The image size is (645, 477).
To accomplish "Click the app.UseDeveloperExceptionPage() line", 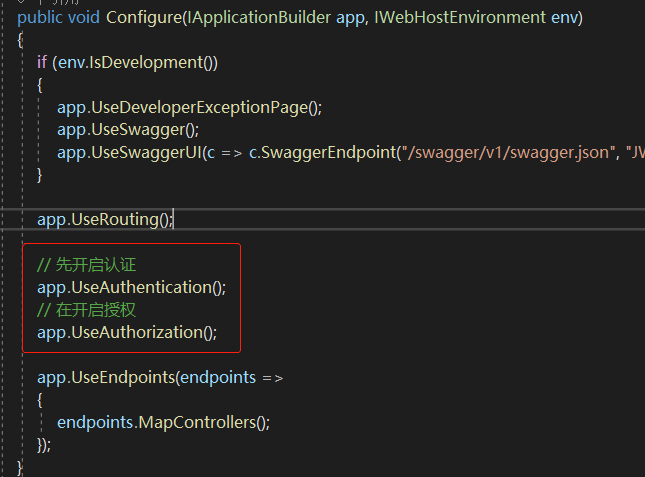I will tap(189, 107).
